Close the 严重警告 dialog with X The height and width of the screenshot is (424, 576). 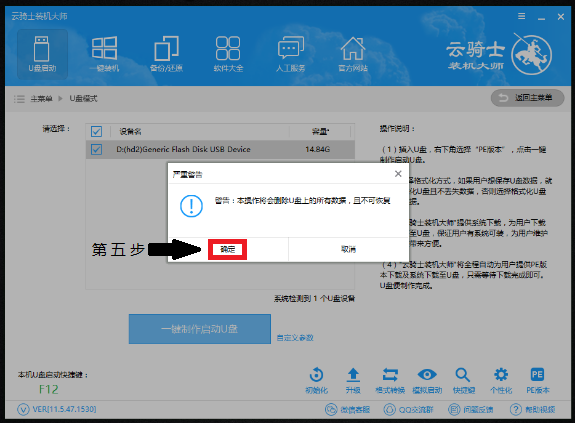pos(398,174)
